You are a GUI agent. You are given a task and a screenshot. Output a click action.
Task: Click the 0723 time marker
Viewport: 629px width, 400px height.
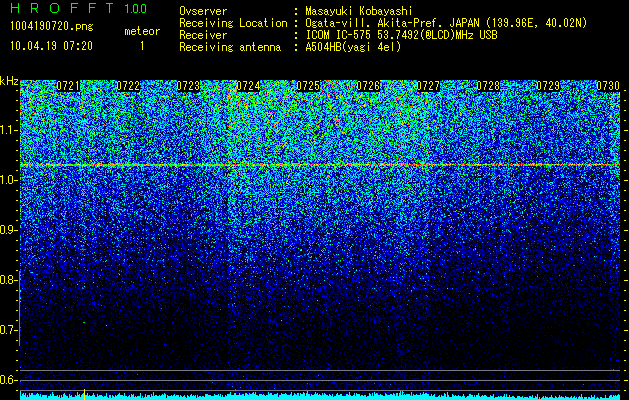(188, 86)
